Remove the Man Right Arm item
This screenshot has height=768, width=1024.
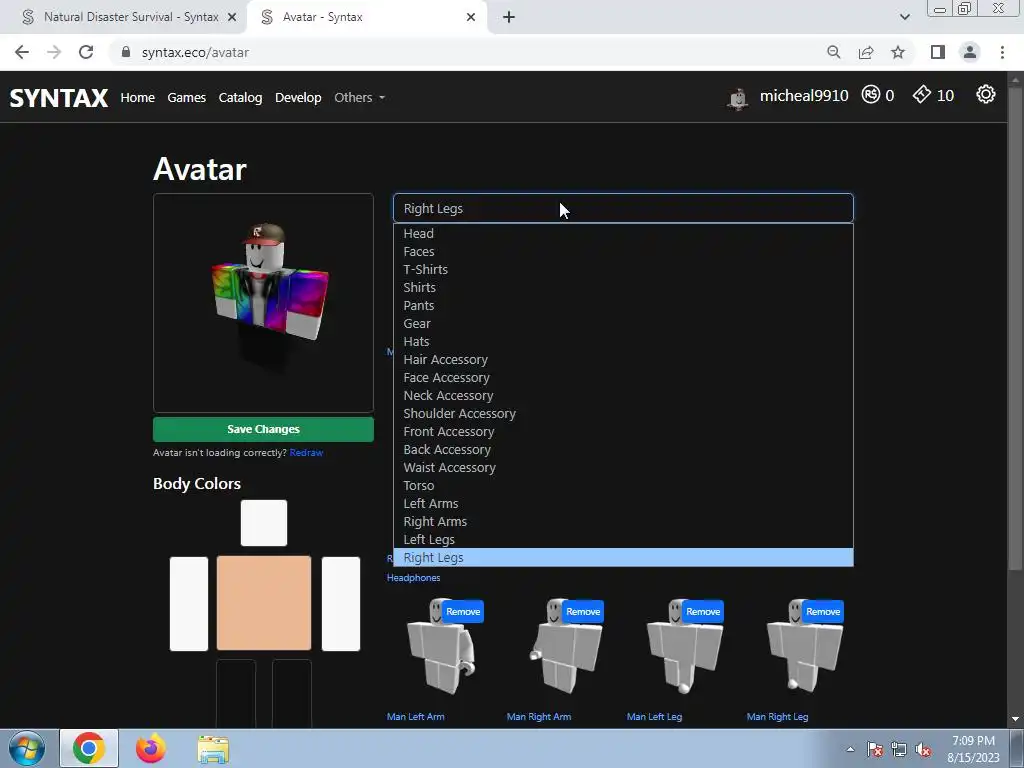583,612
